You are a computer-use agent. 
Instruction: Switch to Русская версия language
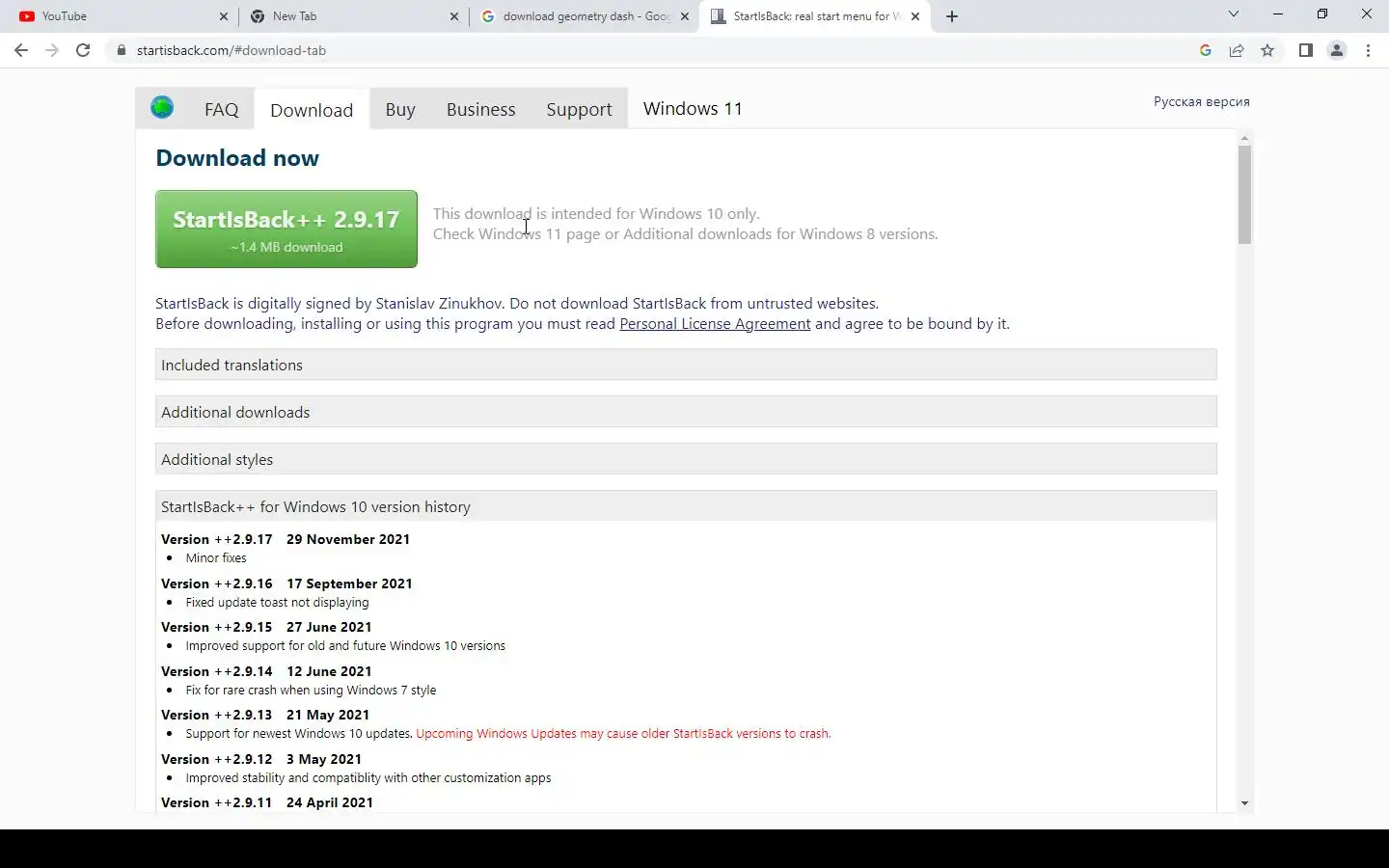(x=1201, y=101)
